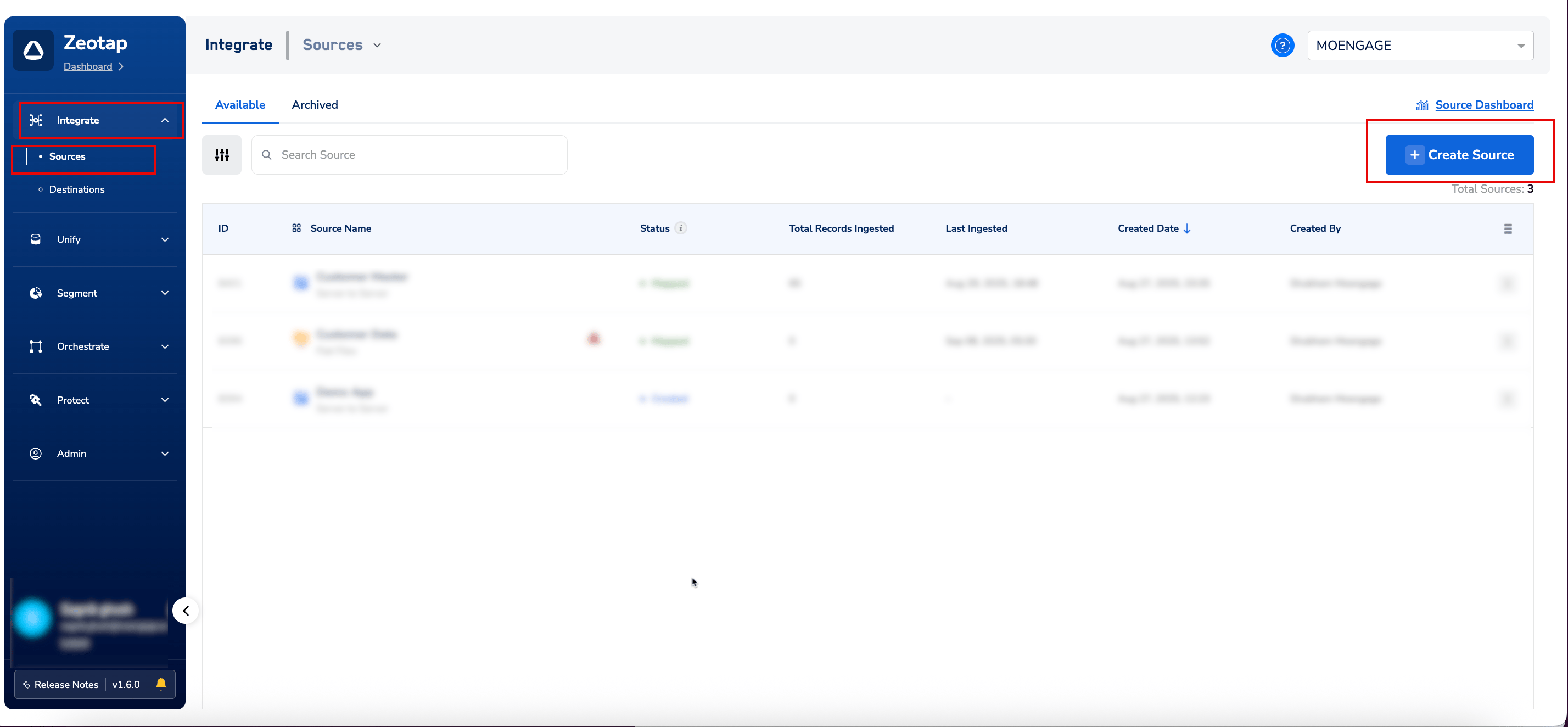Expand the Segment menu section
Viewport: 1568px width, 727px height.
coord(165,293)
